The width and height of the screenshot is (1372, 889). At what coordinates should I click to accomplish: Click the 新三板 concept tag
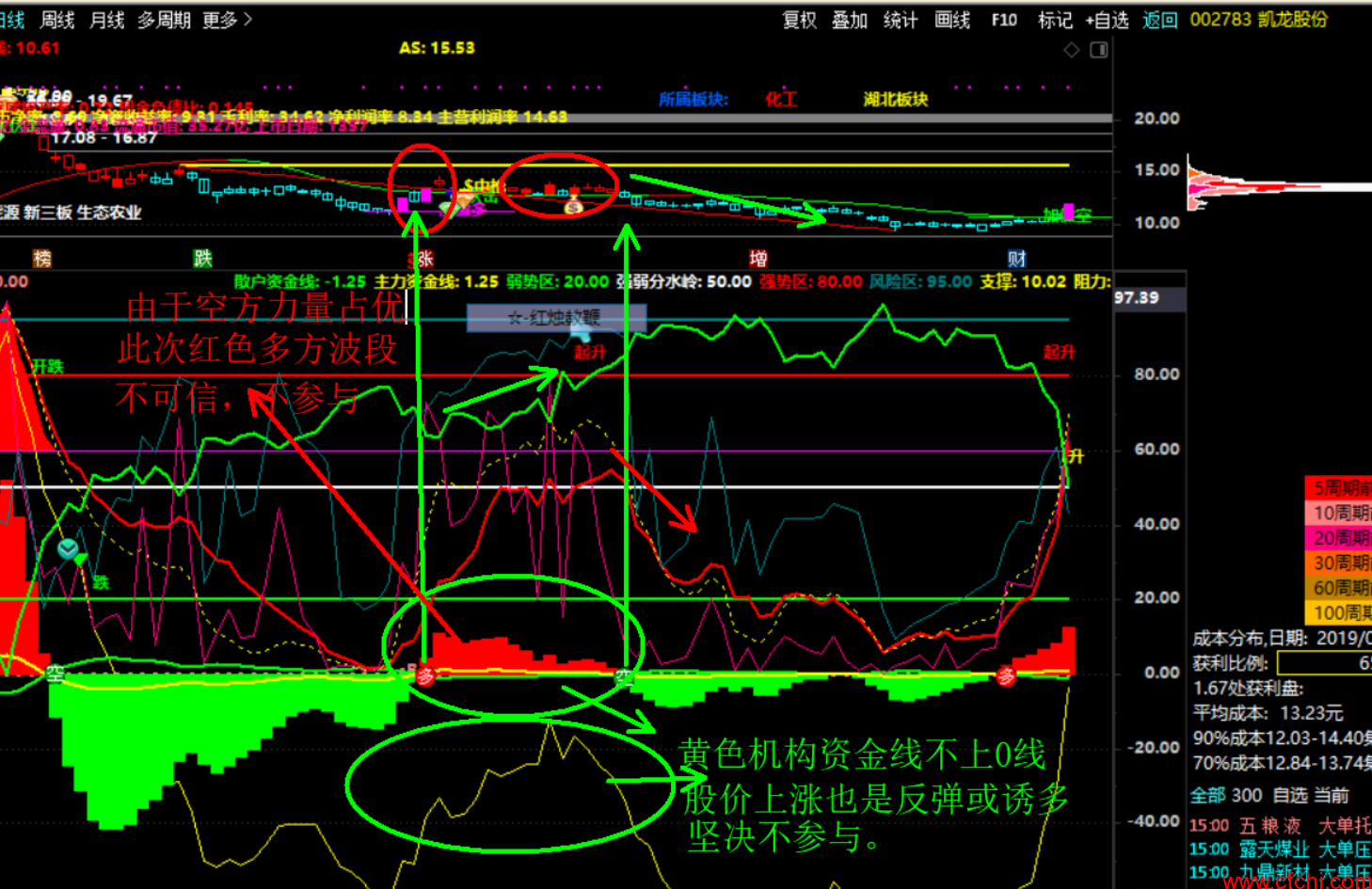(47, 213)
